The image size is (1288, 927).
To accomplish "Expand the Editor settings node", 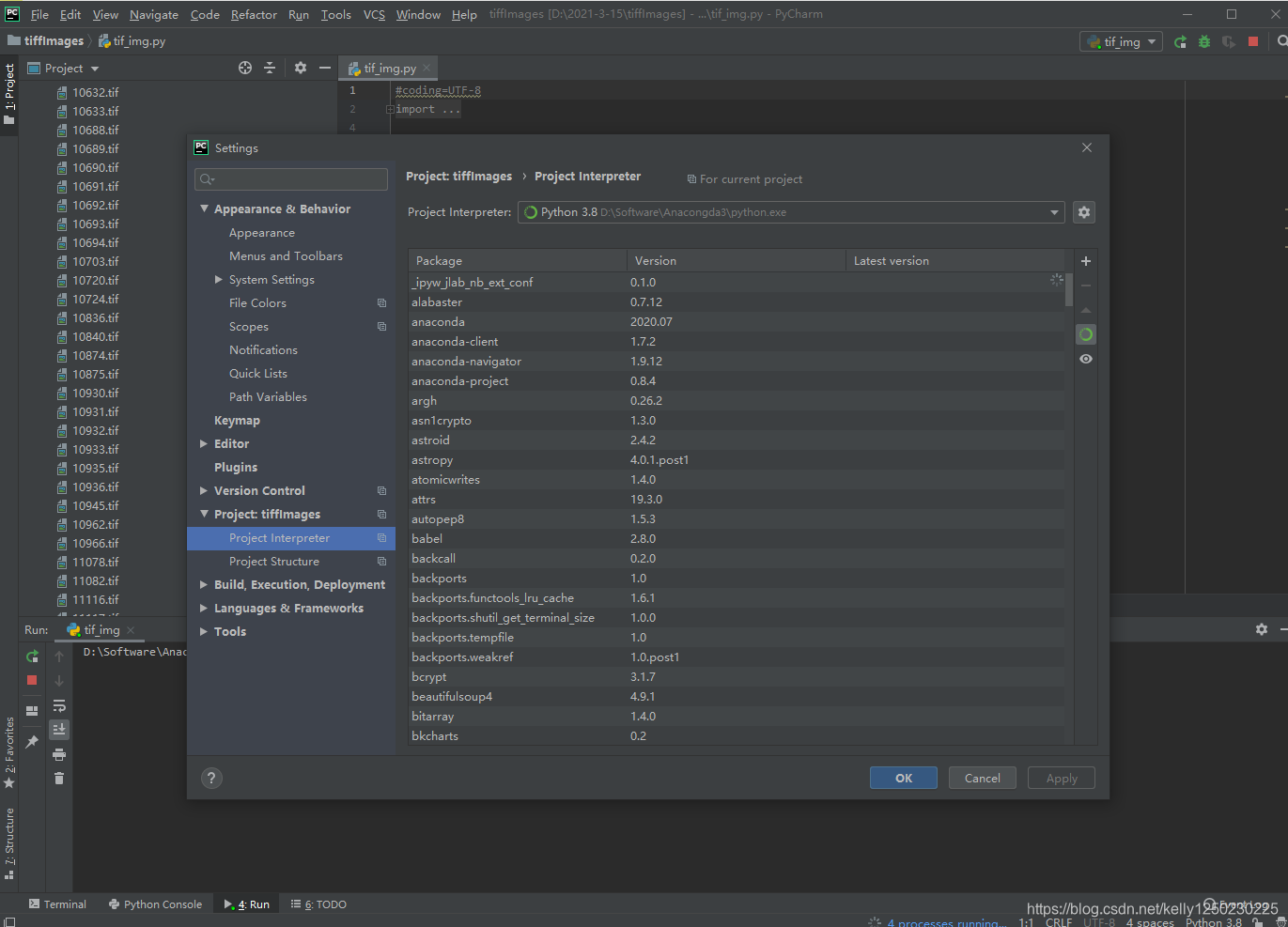I will point(203,443).
